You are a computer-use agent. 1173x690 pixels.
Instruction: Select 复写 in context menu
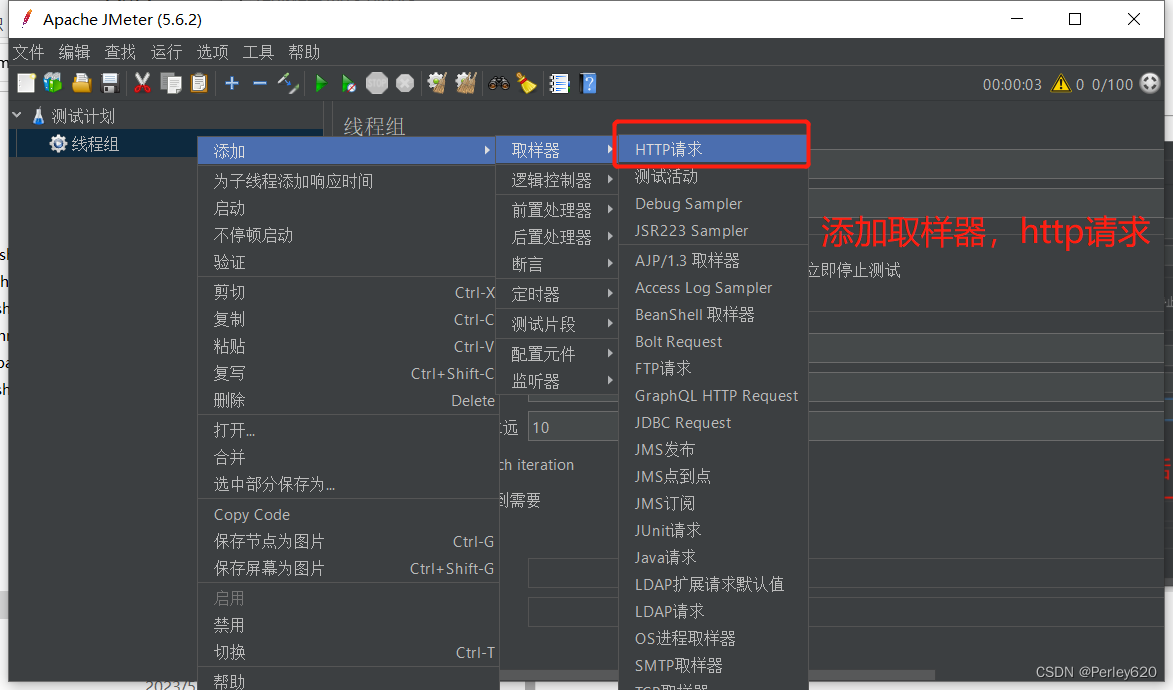348,373
